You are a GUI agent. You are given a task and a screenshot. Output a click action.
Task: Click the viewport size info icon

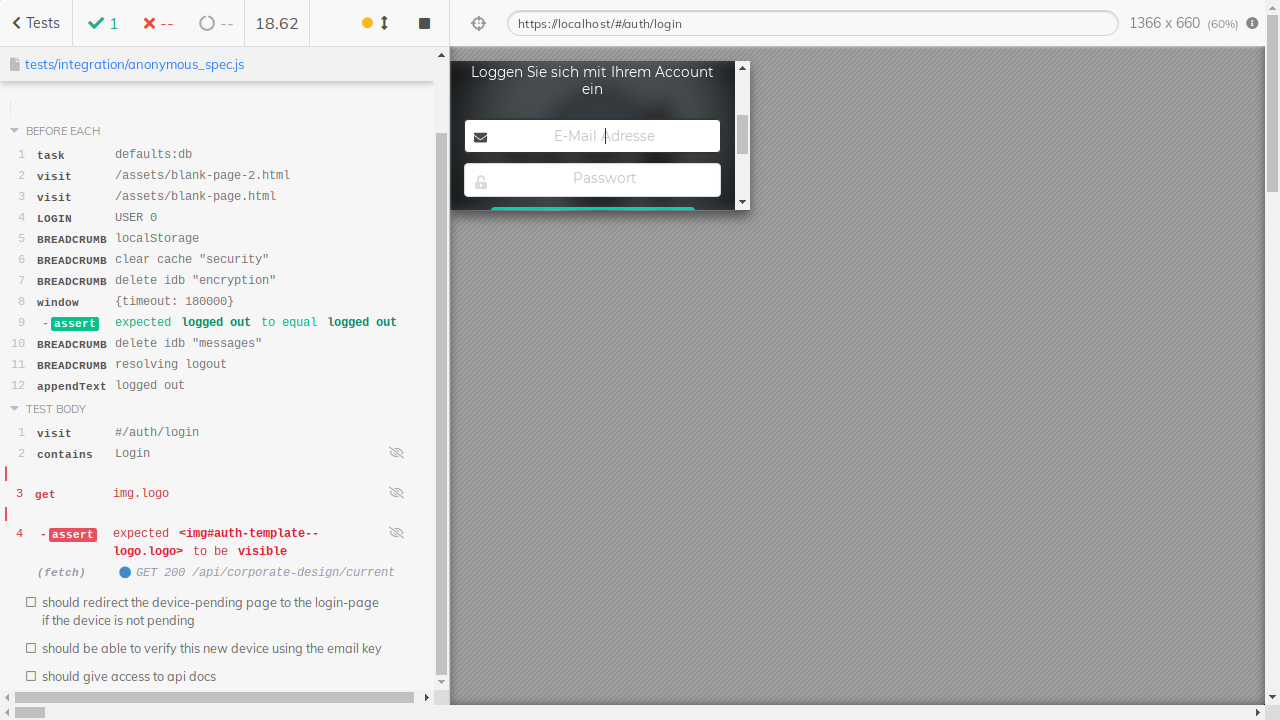pos(1251,22)
